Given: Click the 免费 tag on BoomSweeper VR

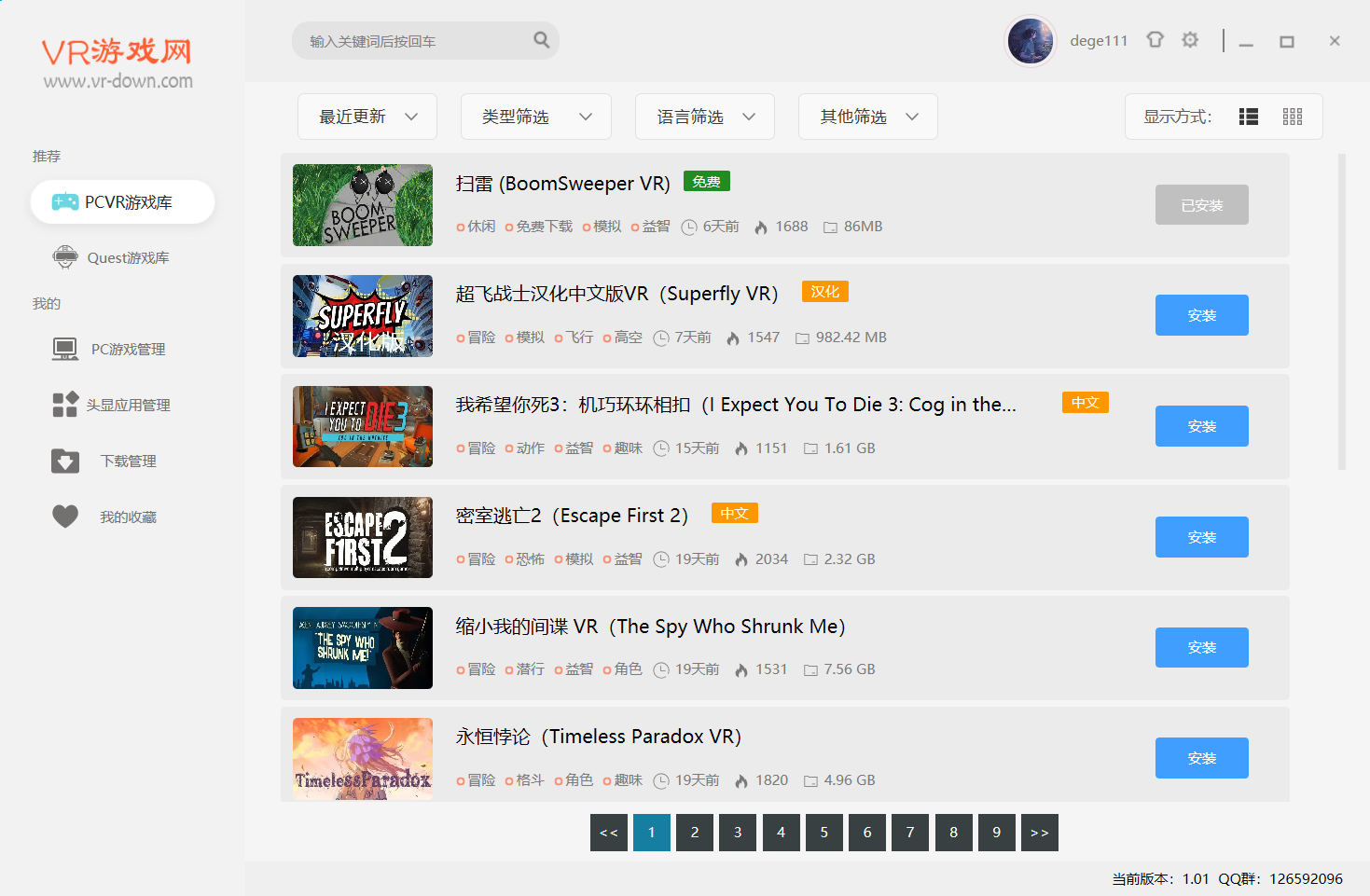Looking at the screenshot, I should click(707, 181).
